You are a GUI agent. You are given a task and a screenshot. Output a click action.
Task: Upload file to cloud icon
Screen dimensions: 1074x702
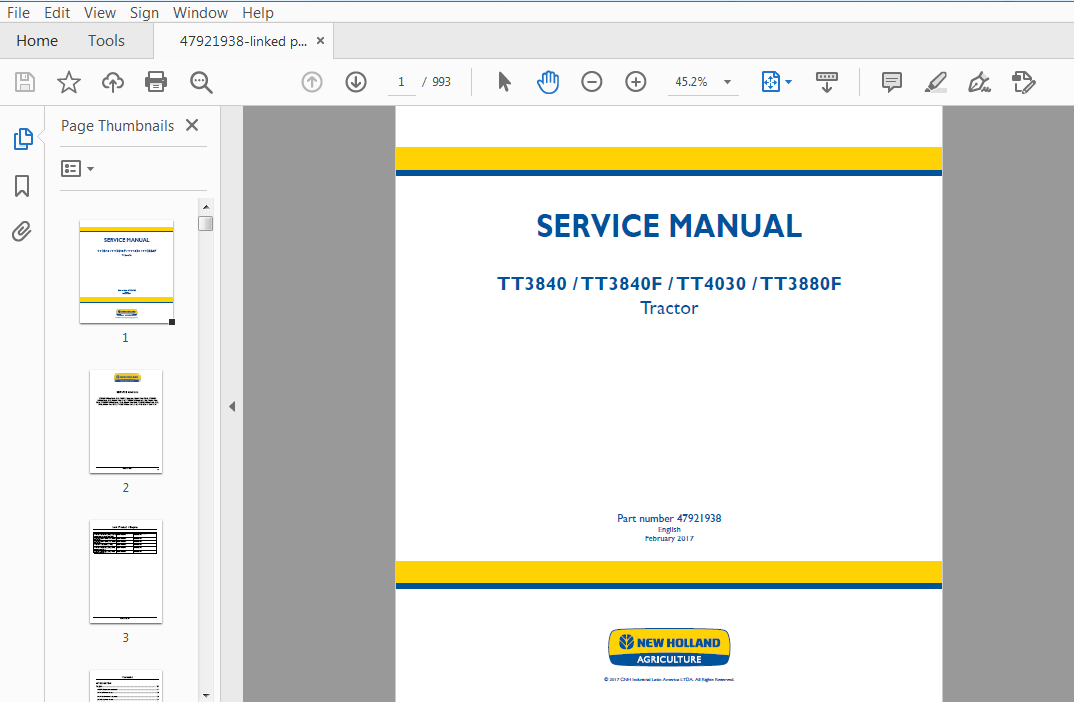click(113, 82)
